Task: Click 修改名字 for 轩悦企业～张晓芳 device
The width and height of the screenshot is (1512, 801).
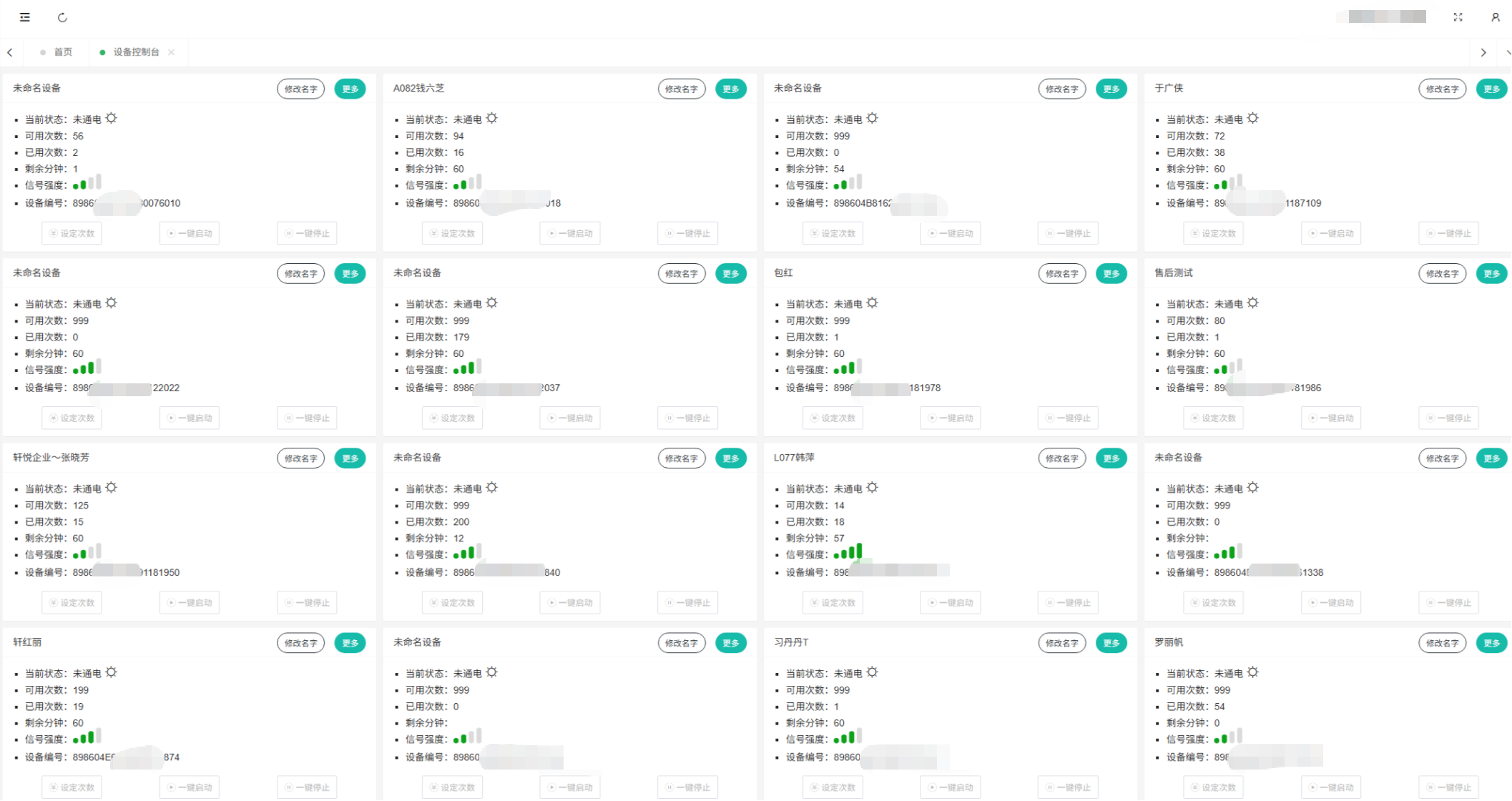Action: tap(300, 458)
